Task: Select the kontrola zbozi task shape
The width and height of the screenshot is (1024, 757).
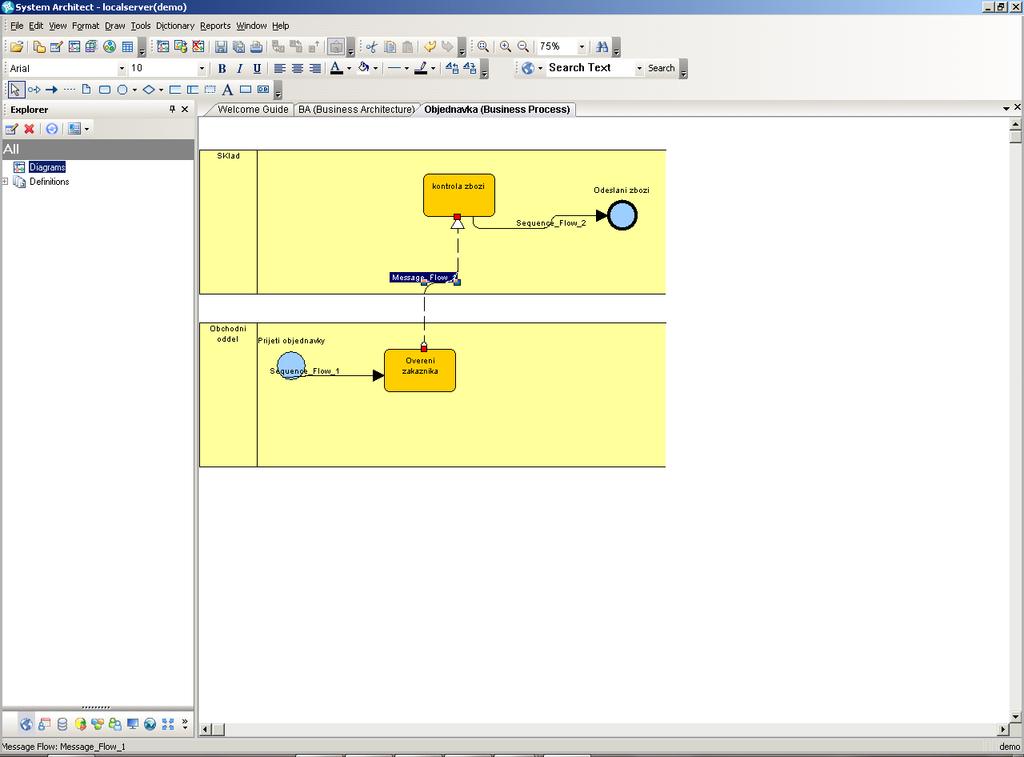Action: click(x=458, y=195)
